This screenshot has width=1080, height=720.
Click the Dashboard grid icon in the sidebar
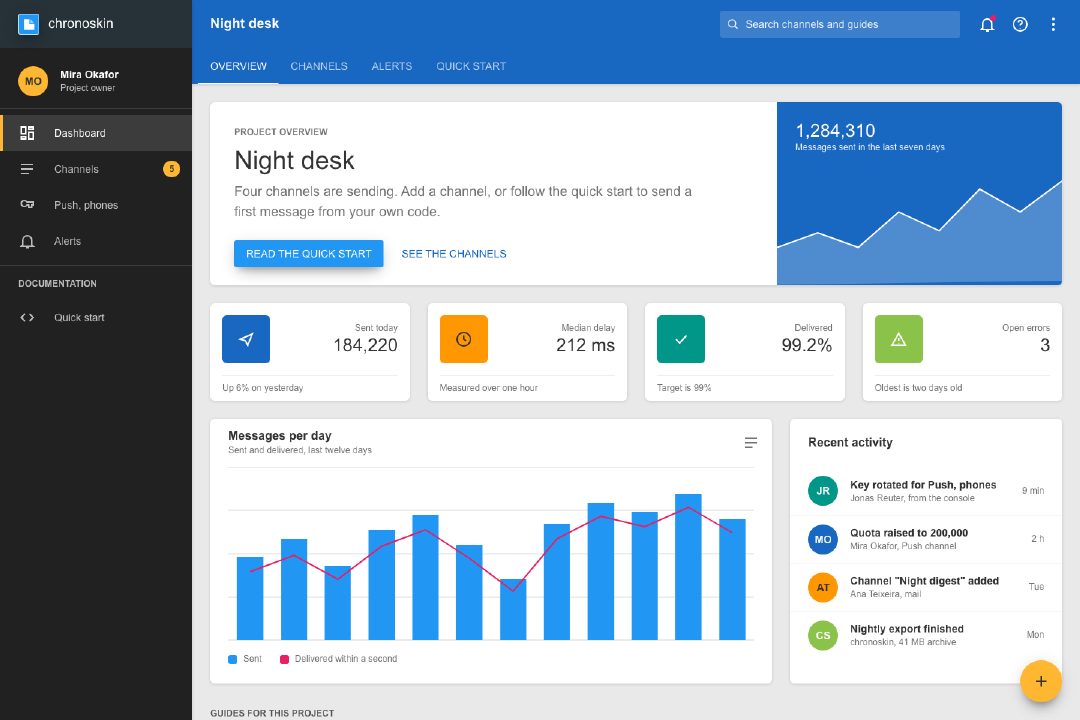[27, 133]
